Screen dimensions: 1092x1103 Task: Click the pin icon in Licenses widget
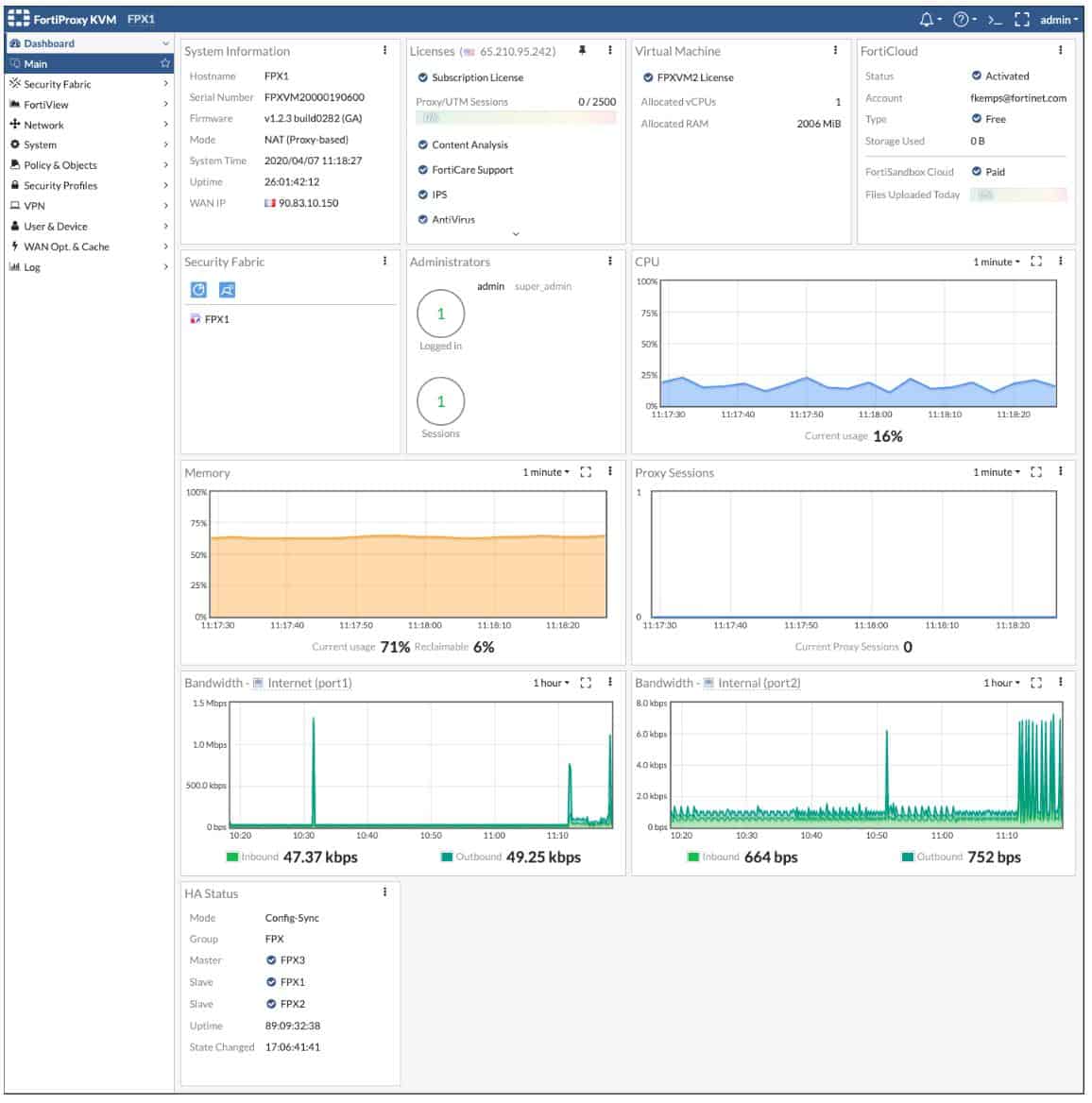pos(582,51)
